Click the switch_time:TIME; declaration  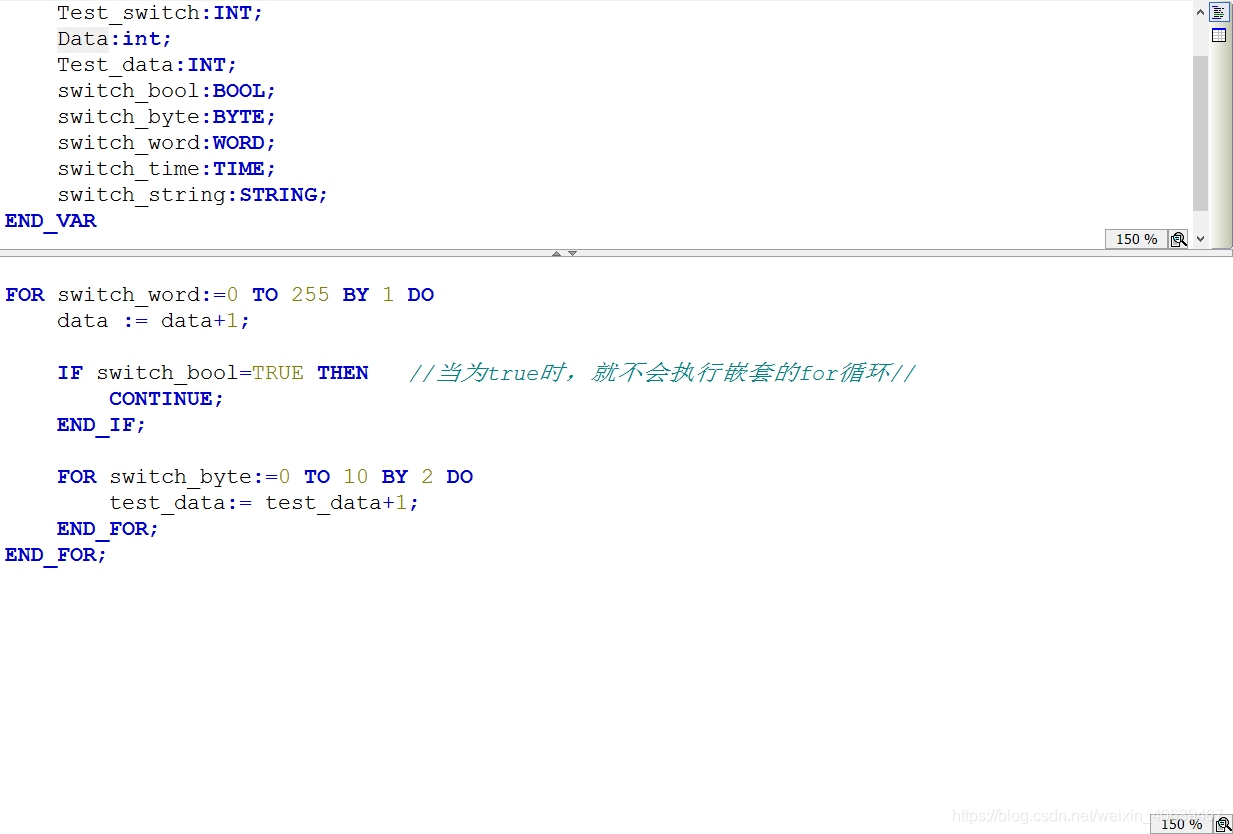(166, 169)
